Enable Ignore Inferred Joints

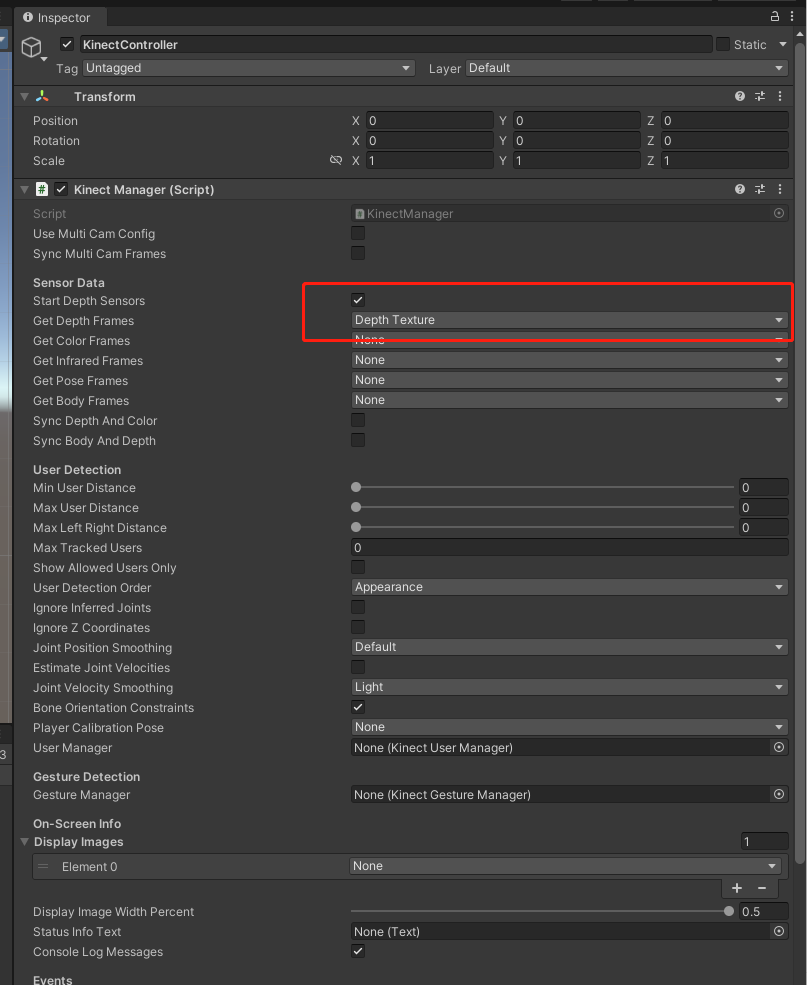pos(358,607)
